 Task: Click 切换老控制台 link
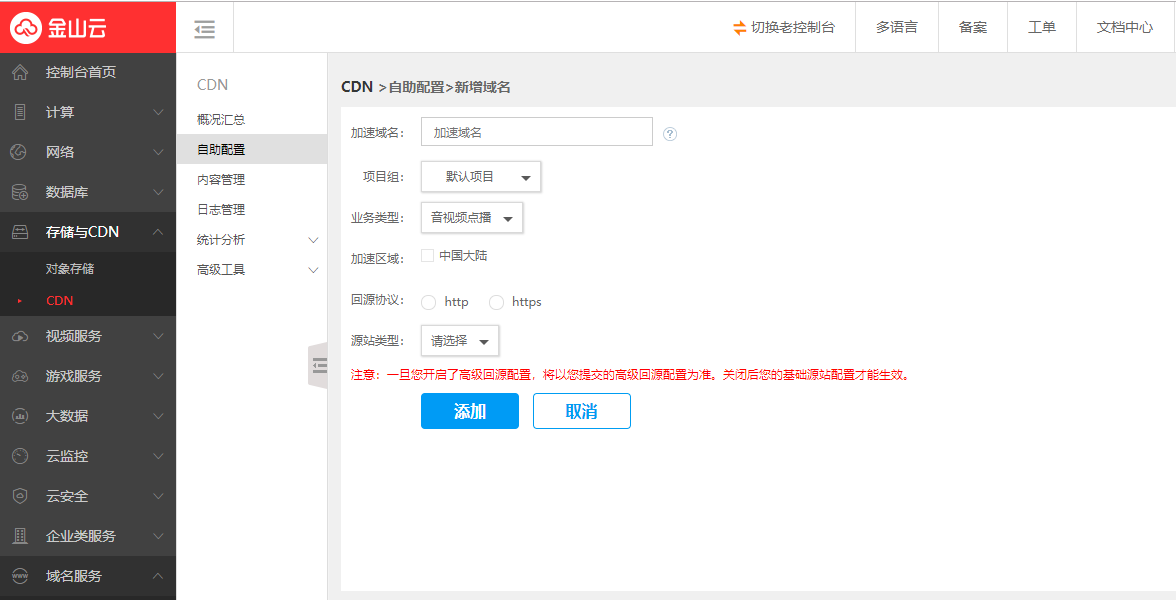[x=793, y=28]
